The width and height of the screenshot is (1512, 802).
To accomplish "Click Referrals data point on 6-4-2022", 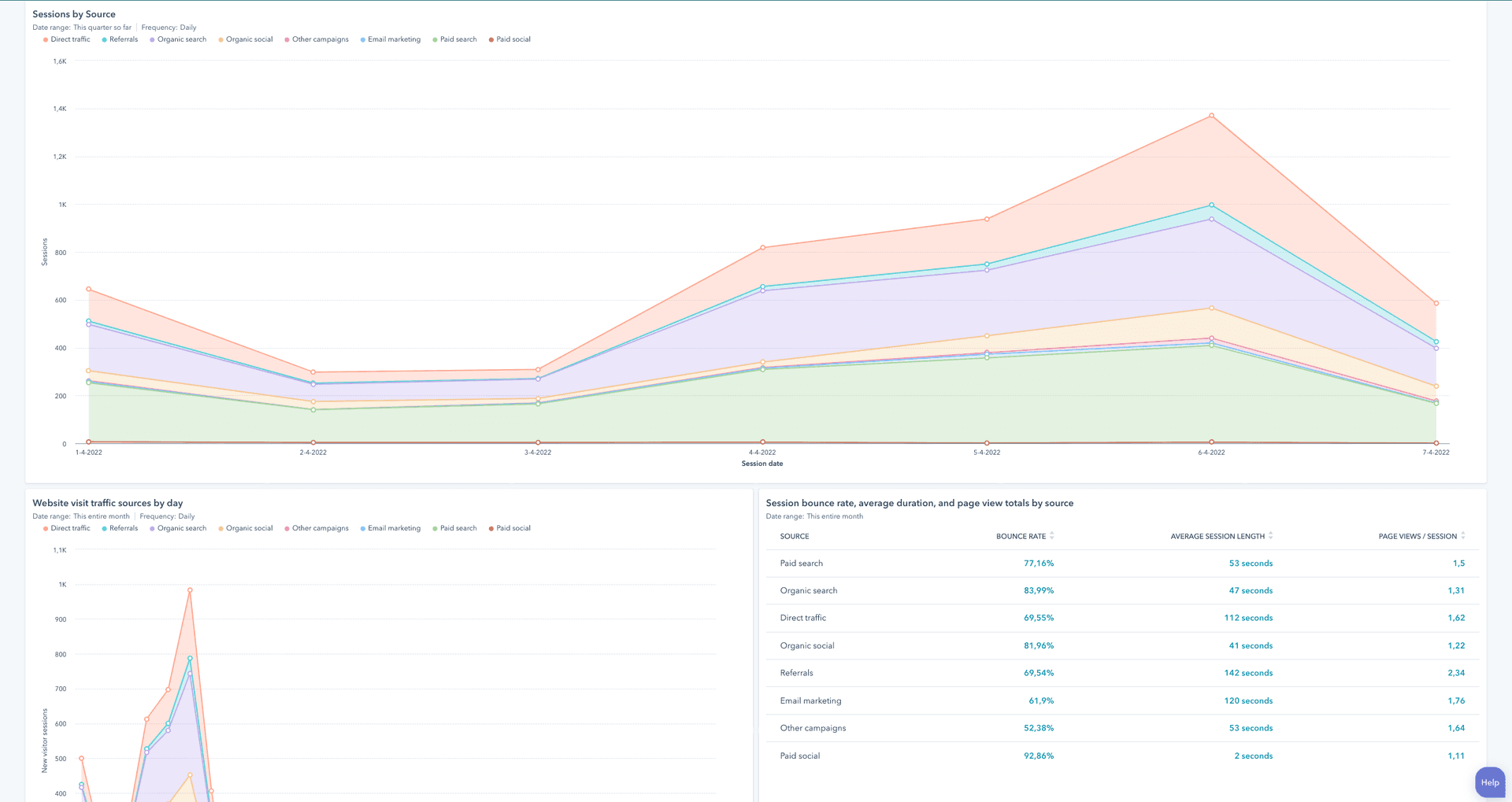I will (x=1211, y=205).
